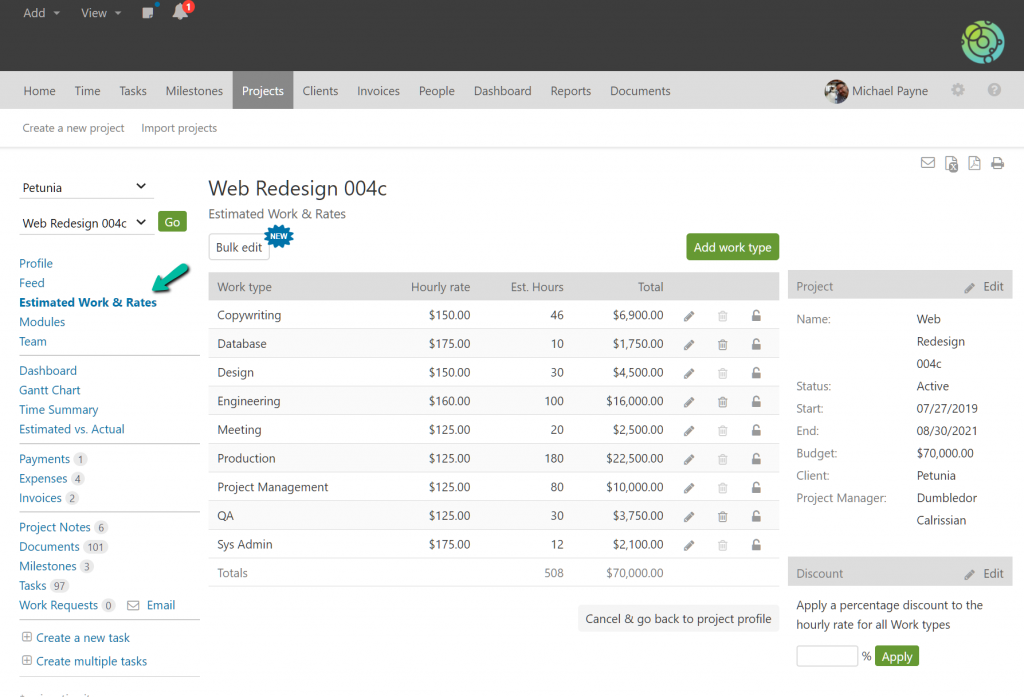Open the notifications bell icon
The width and height of the screenshot is (1024, 697).
click(x=180, y=13)
